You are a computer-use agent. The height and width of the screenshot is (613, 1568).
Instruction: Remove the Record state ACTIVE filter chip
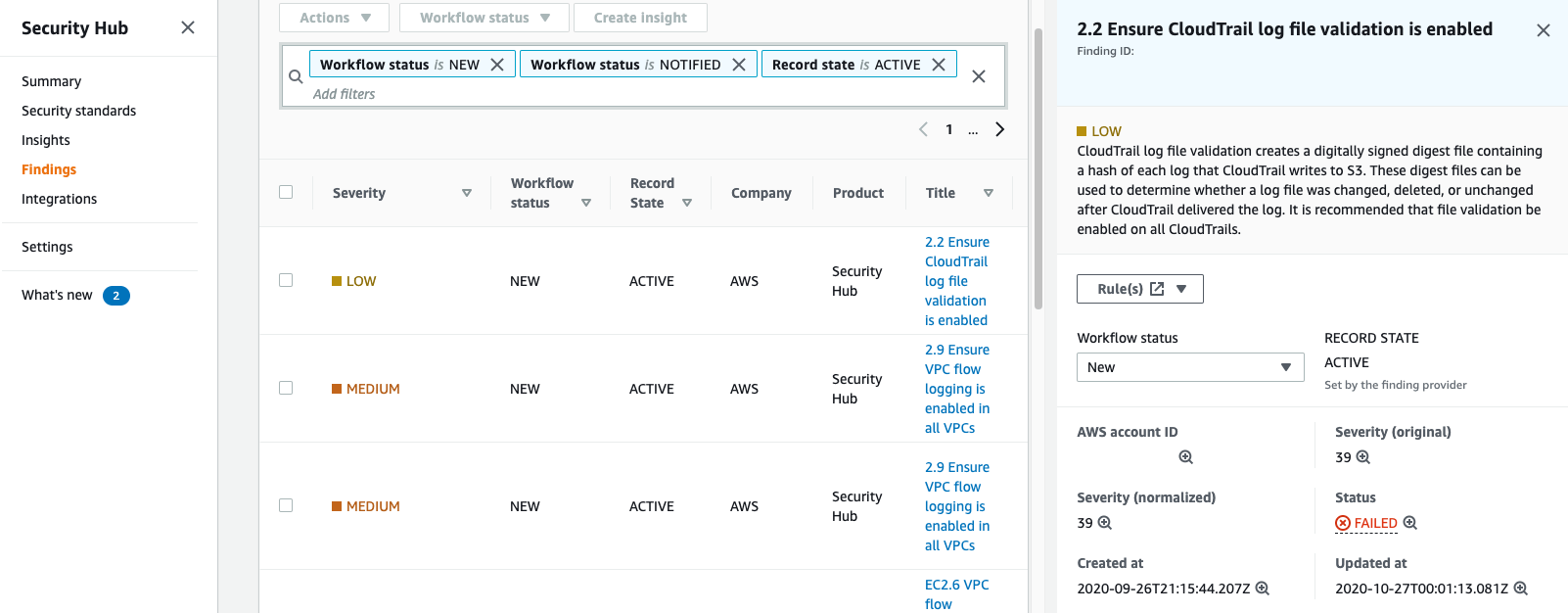(x=939, y=65)
